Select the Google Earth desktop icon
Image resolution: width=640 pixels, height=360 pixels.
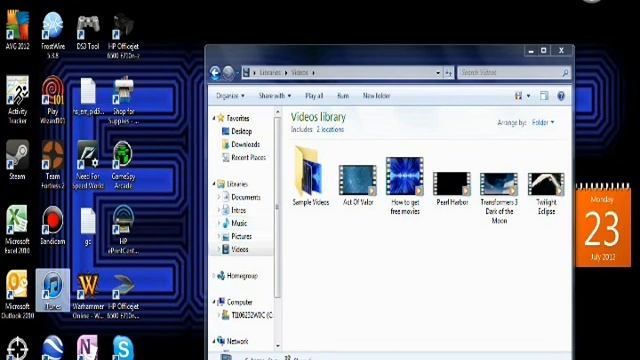53,348
